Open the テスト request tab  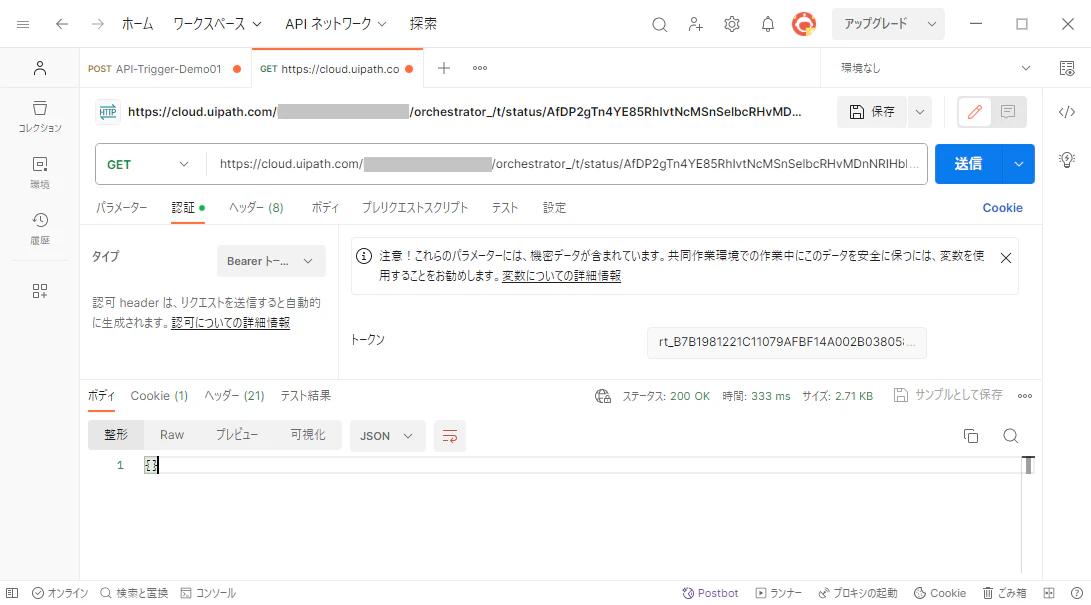[505, 208]
